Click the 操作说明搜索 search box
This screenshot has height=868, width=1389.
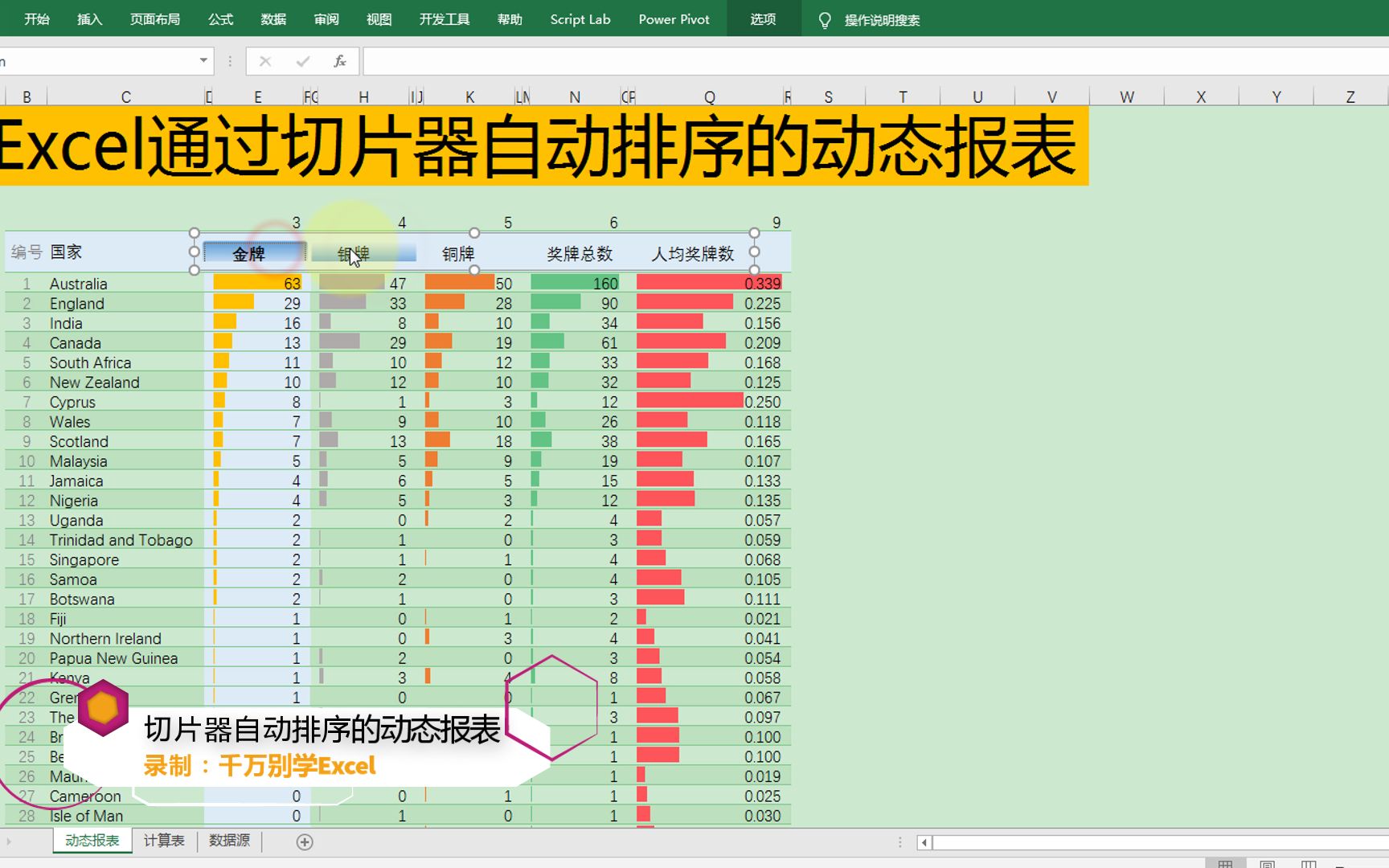pos(882,20)
